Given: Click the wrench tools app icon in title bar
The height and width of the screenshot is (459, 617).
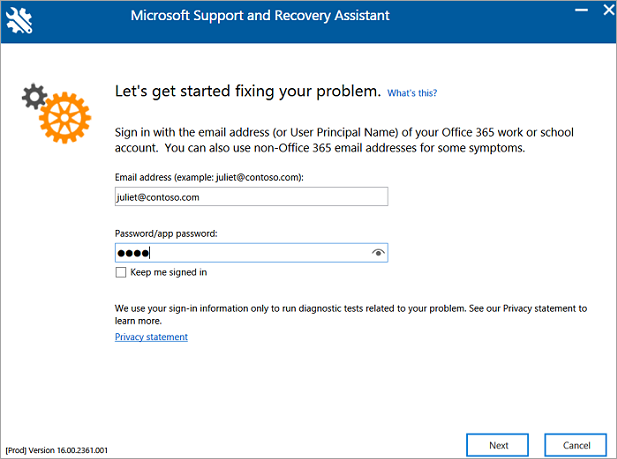Looking at the screenshot, I should 19,20.
